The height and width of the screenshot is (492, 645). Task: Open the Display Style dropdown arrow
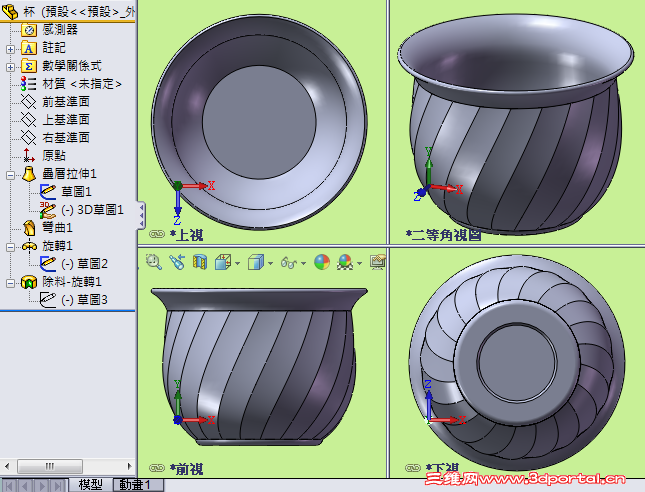(x=270, y=263)
